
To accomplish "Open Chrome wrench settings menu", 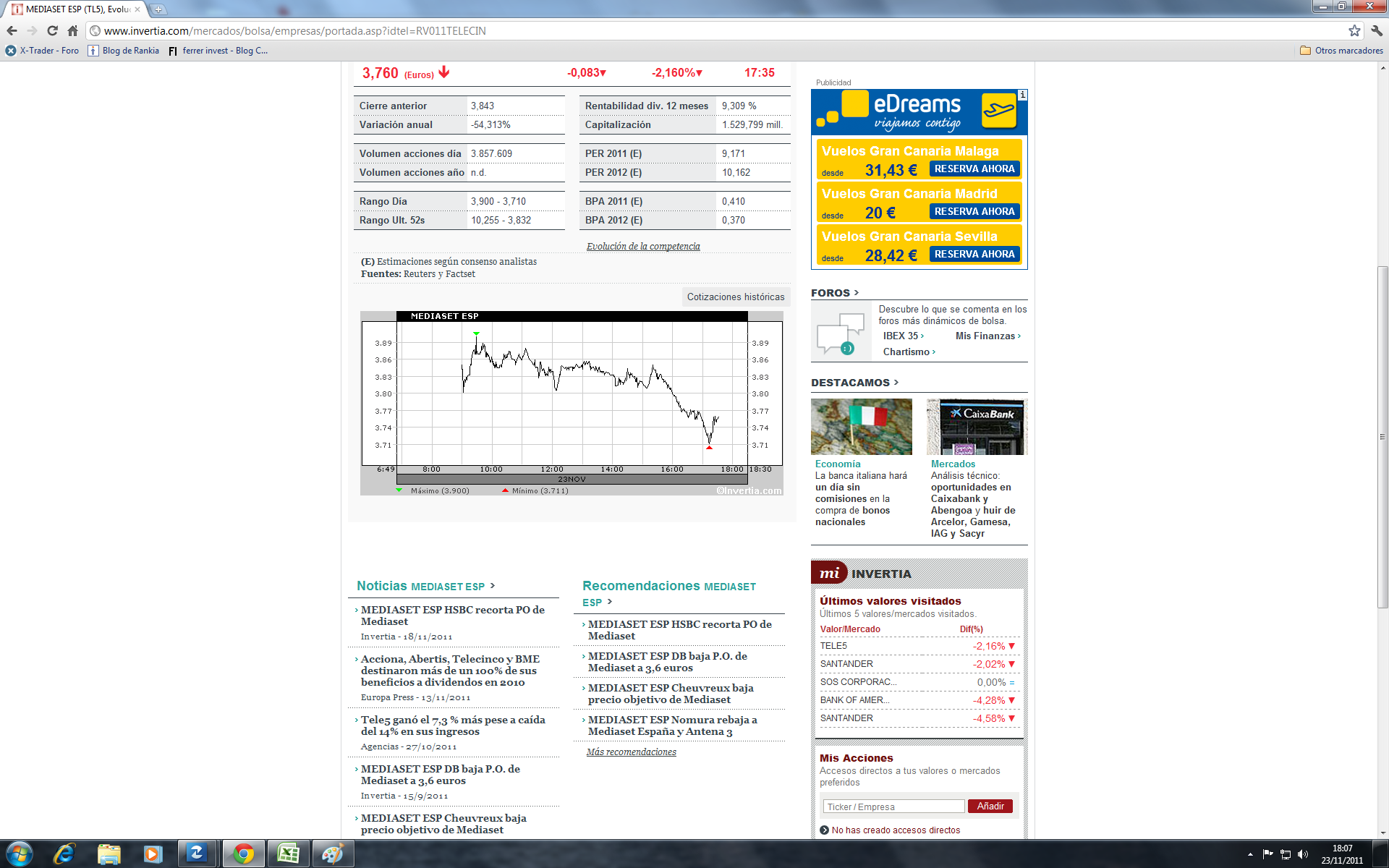I will point(1377,30).
